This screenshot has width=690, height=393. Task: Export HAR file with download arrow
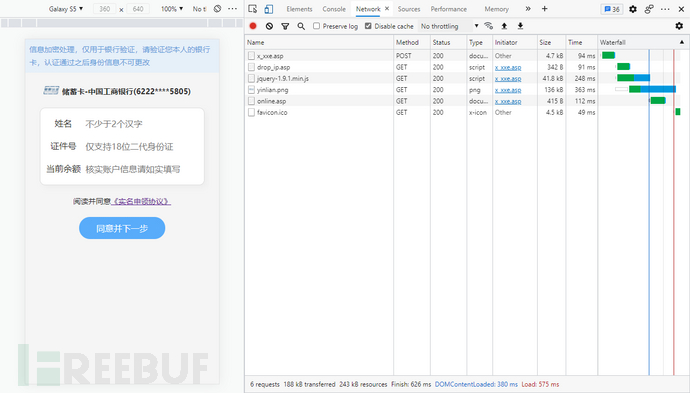pos(520,26)
